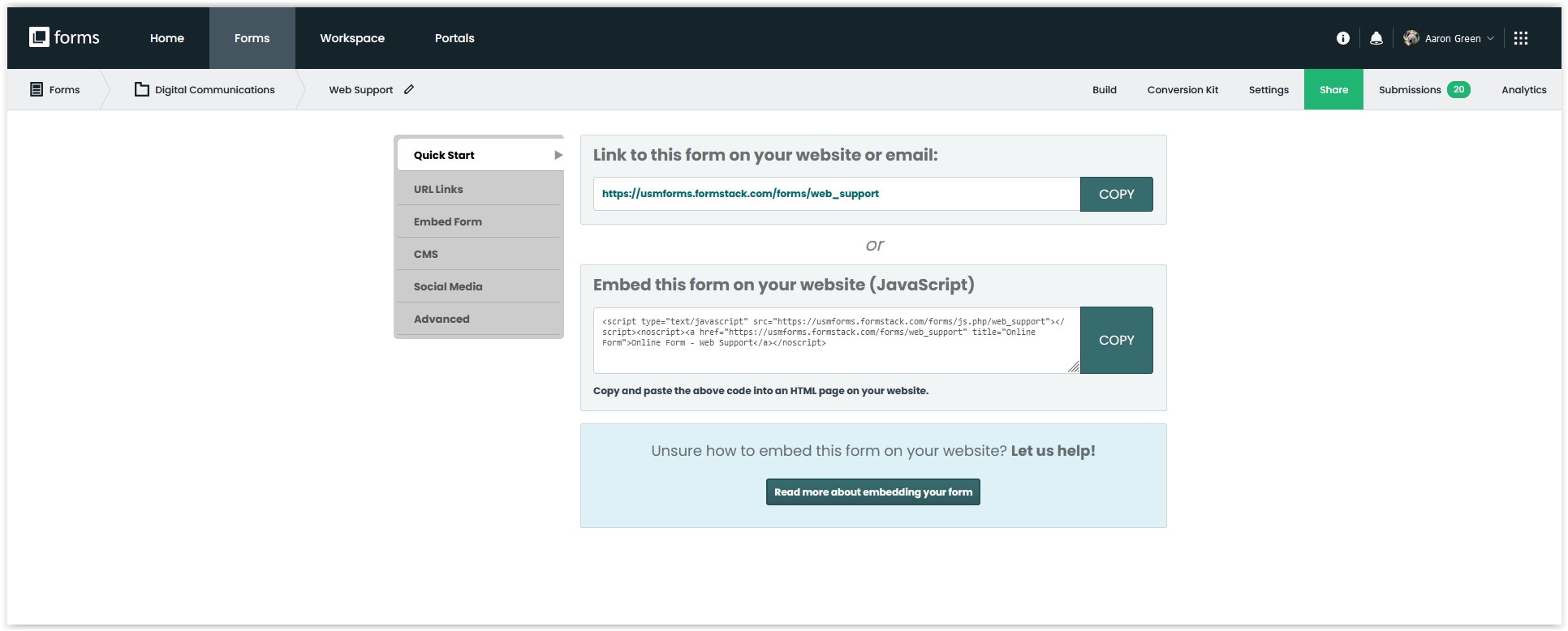This screenshot has width=1568, height=631.
Task: Open the info help icon
Action: pos(1343,38)
